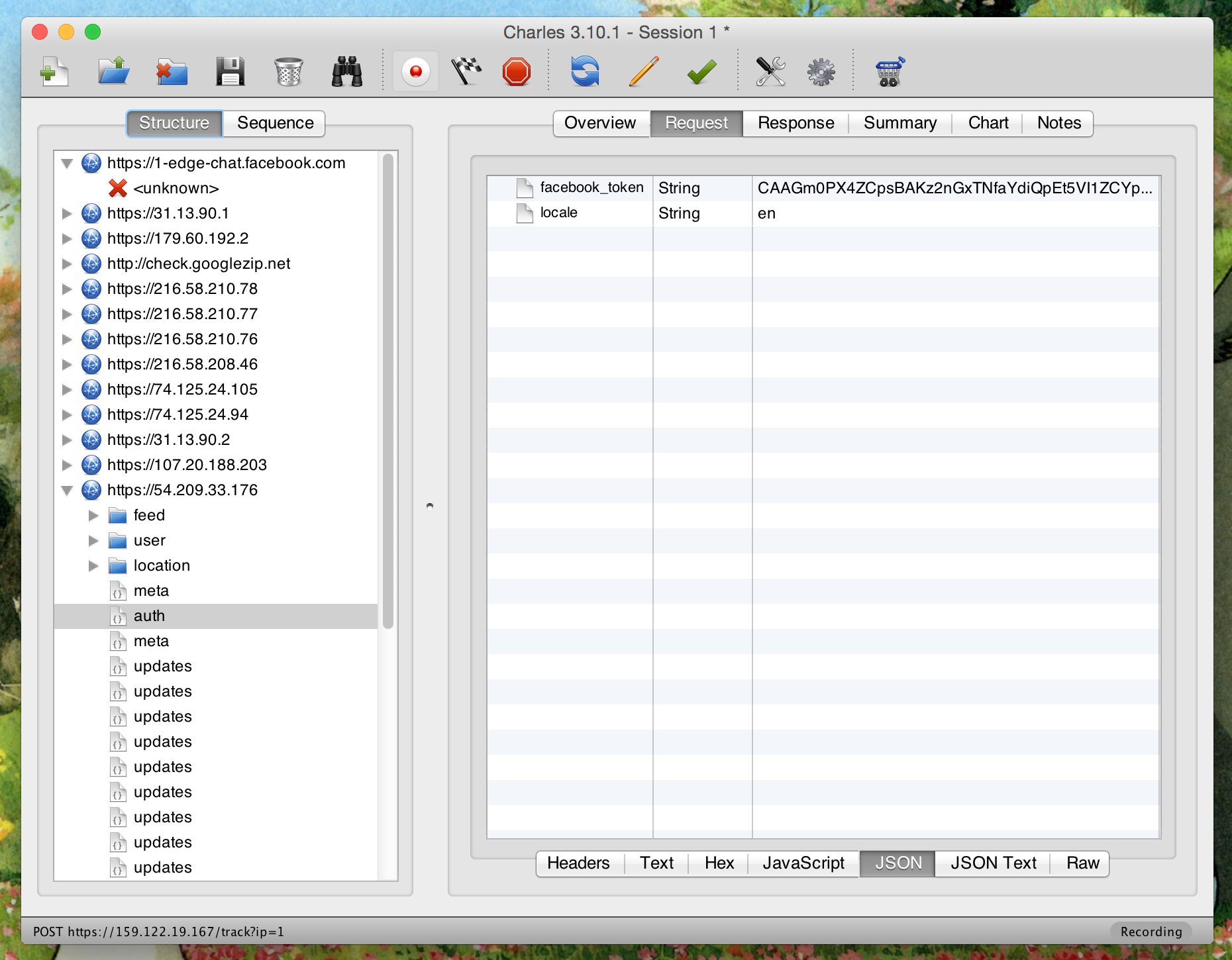
Task: Open the Response tab
Action: point(796,123)
